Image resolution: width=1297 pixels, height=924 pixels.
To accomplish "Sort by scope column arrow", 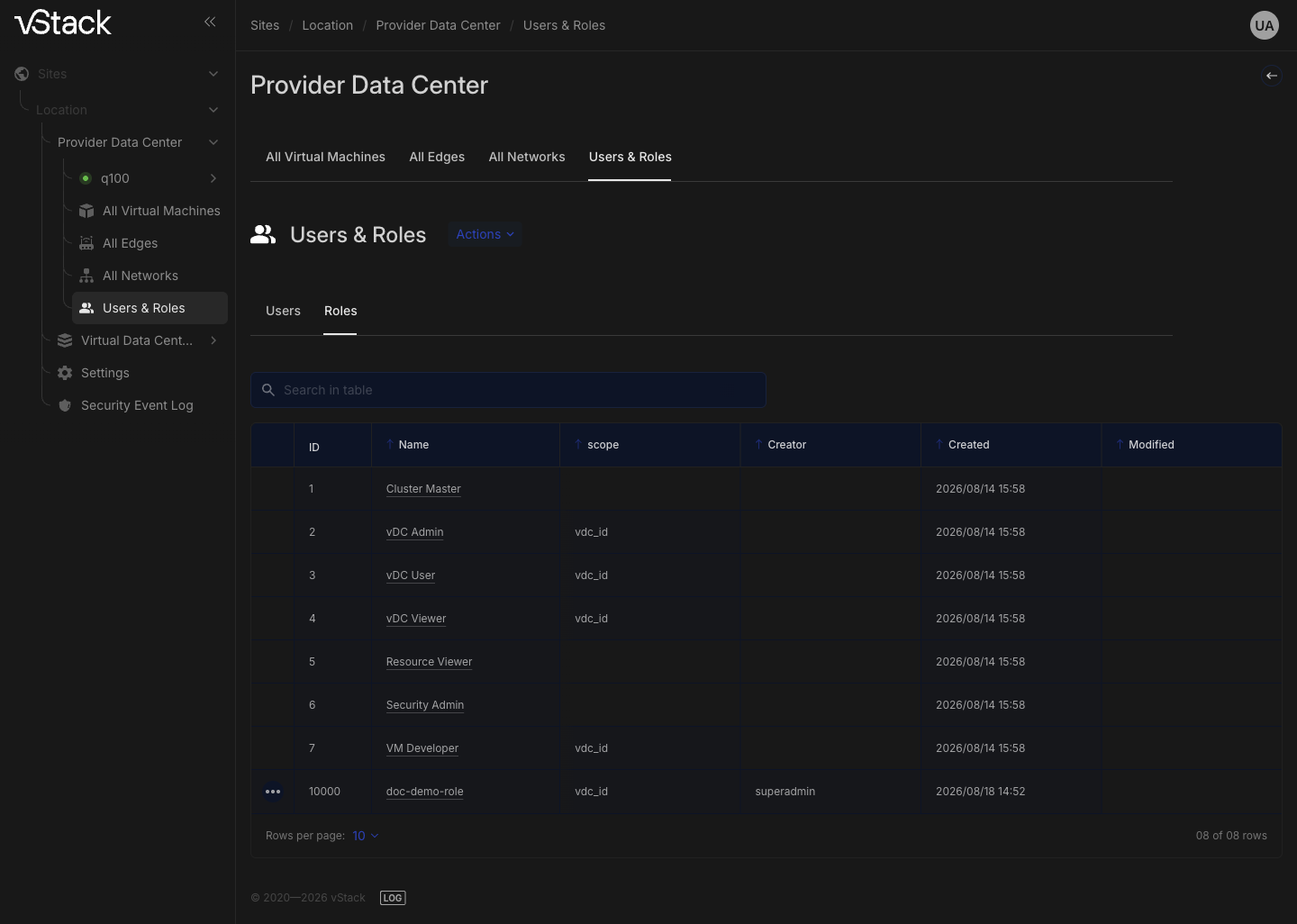I will pyautogui.click(x=578, y=444).
